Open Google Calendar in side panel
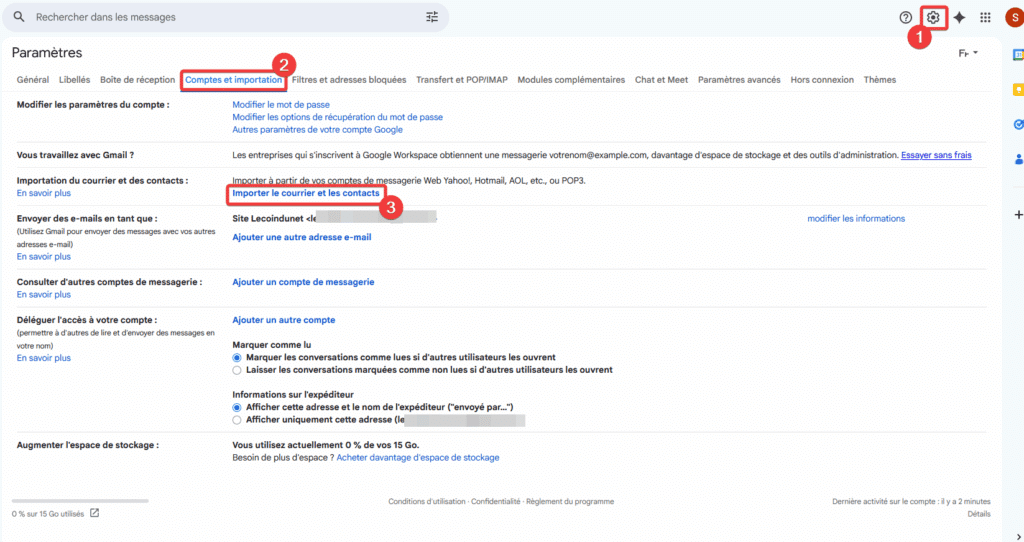Viewport: 1024px width, 542px height. point(1018,55)
